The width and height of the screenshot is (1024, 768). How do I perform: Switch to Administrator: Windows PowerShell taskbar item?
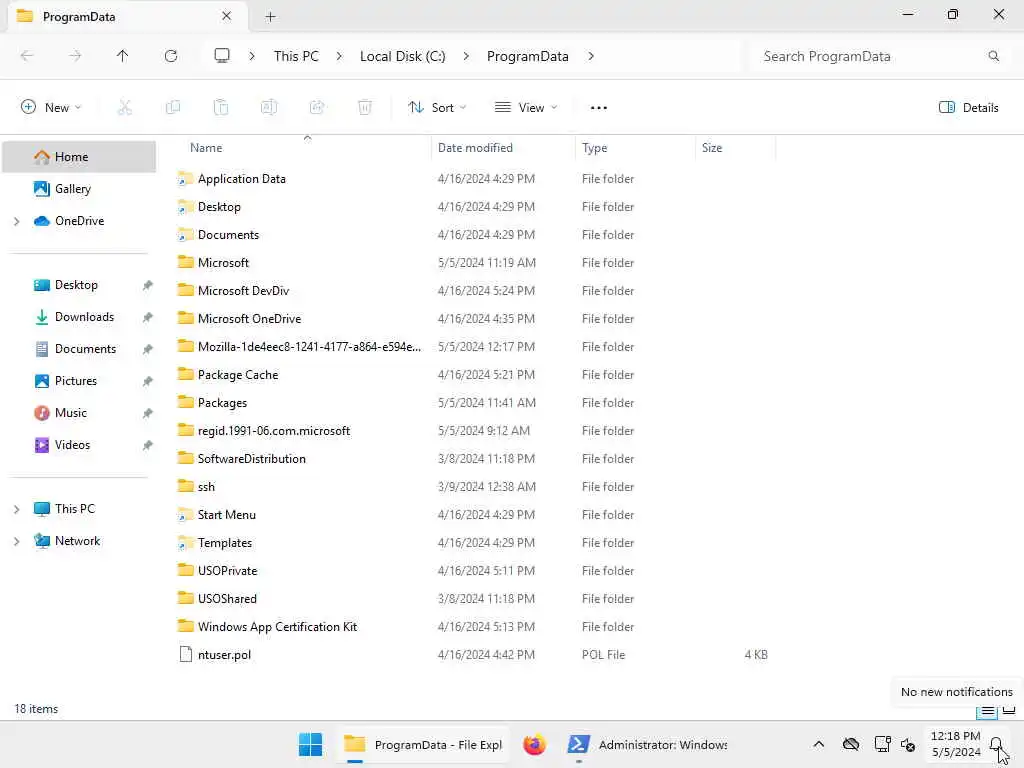647,744
